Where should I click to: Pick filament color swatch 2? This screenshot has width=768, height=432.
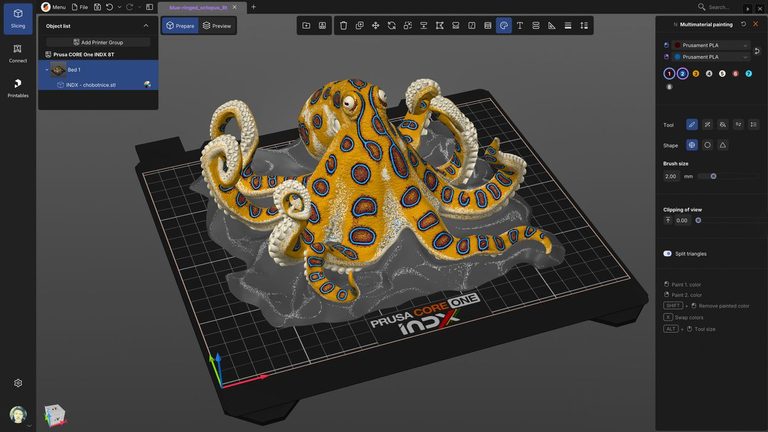682,73
